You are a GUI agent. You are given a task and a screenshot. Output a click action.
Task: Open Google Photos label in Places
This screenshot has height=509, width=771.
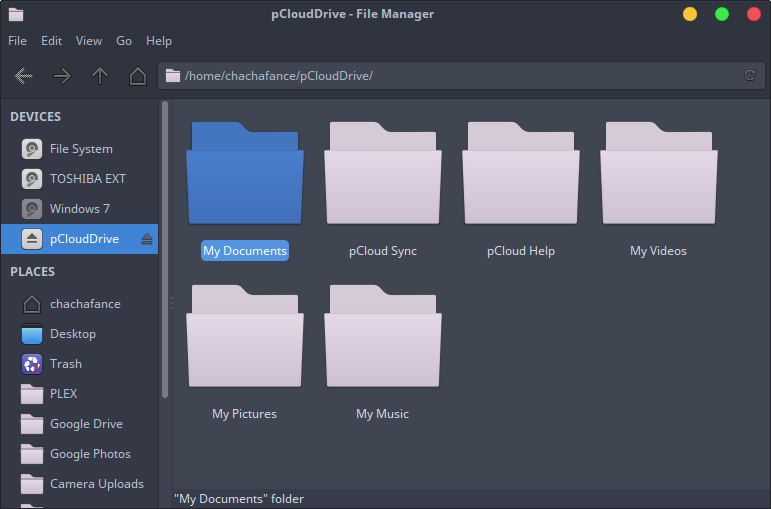coord(90,454)
